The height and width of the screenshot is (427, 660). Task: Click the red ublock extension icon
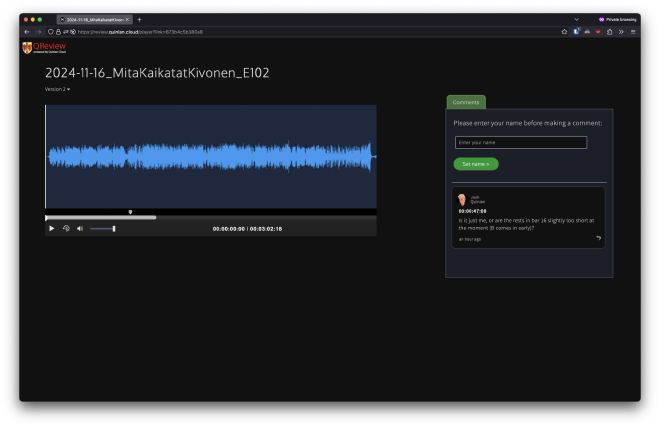598,32
